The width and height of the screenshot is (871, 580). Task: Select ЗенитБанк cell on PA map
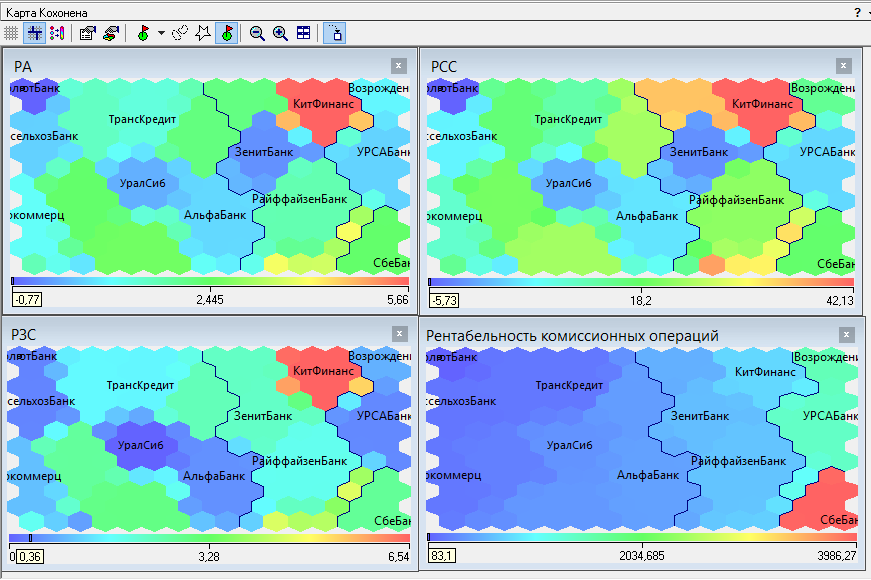click(264, 152)
